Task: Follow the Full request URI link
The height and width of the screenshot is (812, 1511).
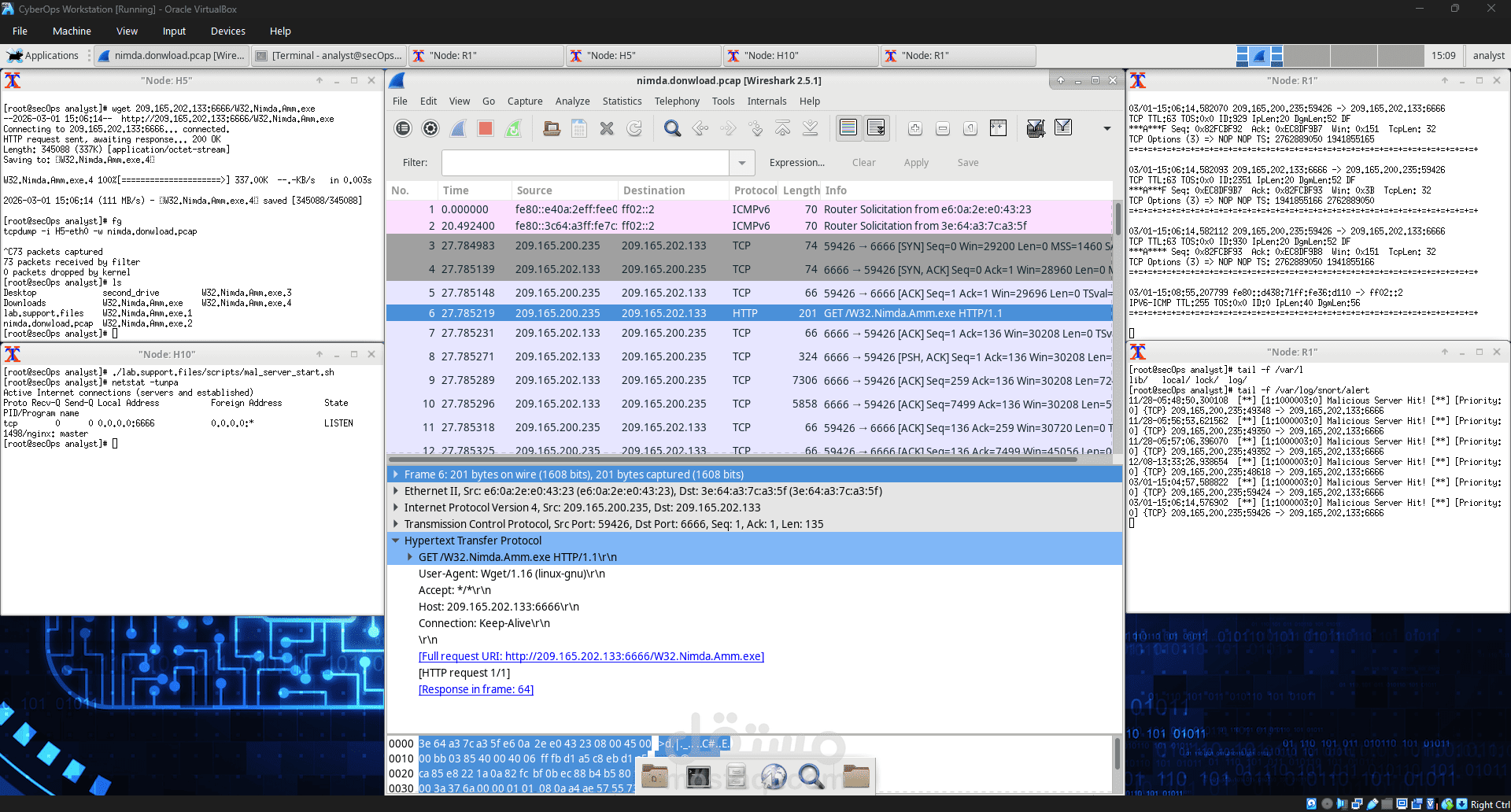Action: pos(590,655)
